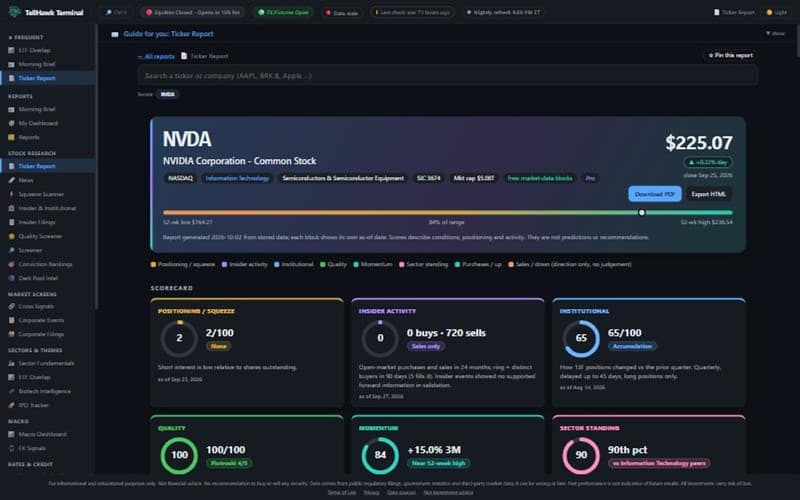Open the Dark Pool Intel sidebar icon

click(11, 279)
